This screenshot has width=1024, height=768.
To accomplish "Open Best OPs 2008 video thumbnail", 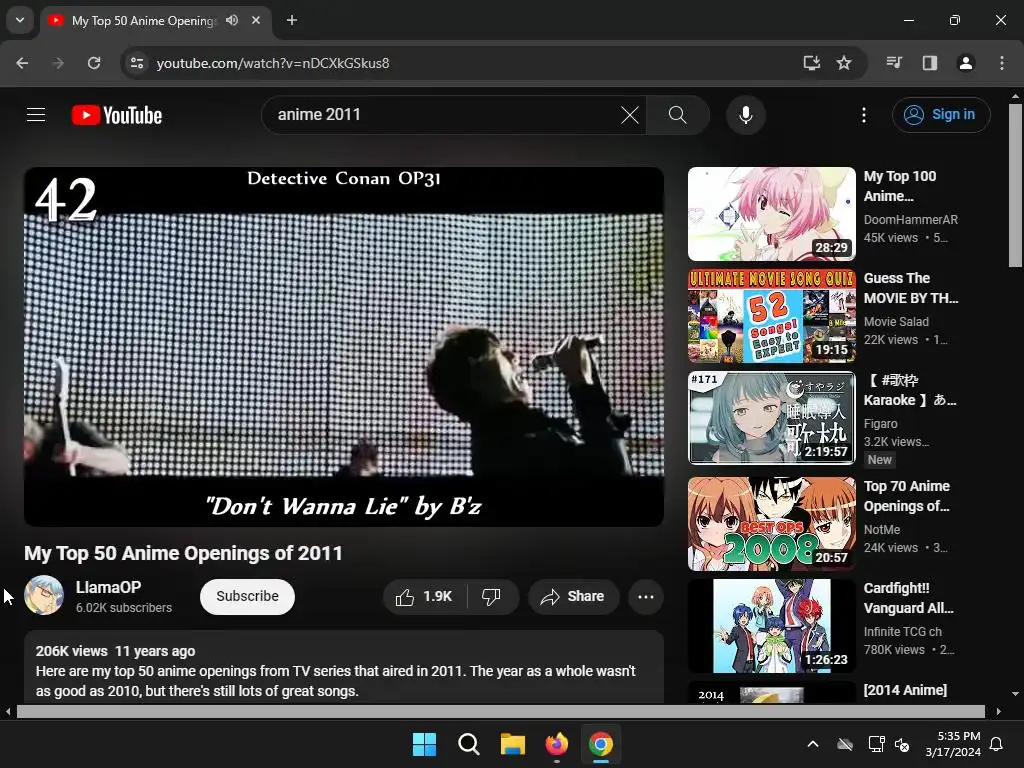I will 771,523.
